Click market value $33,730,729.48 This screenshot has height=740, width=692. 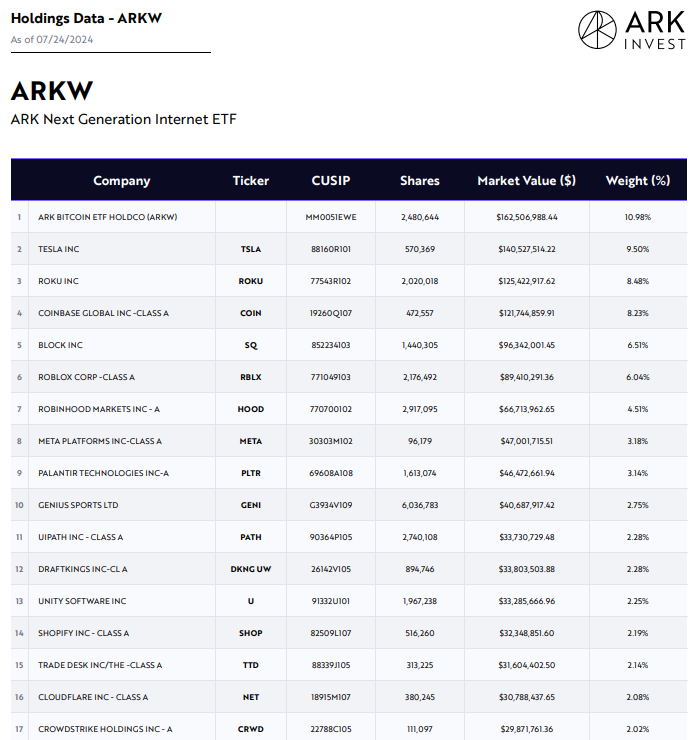[527, 537]
